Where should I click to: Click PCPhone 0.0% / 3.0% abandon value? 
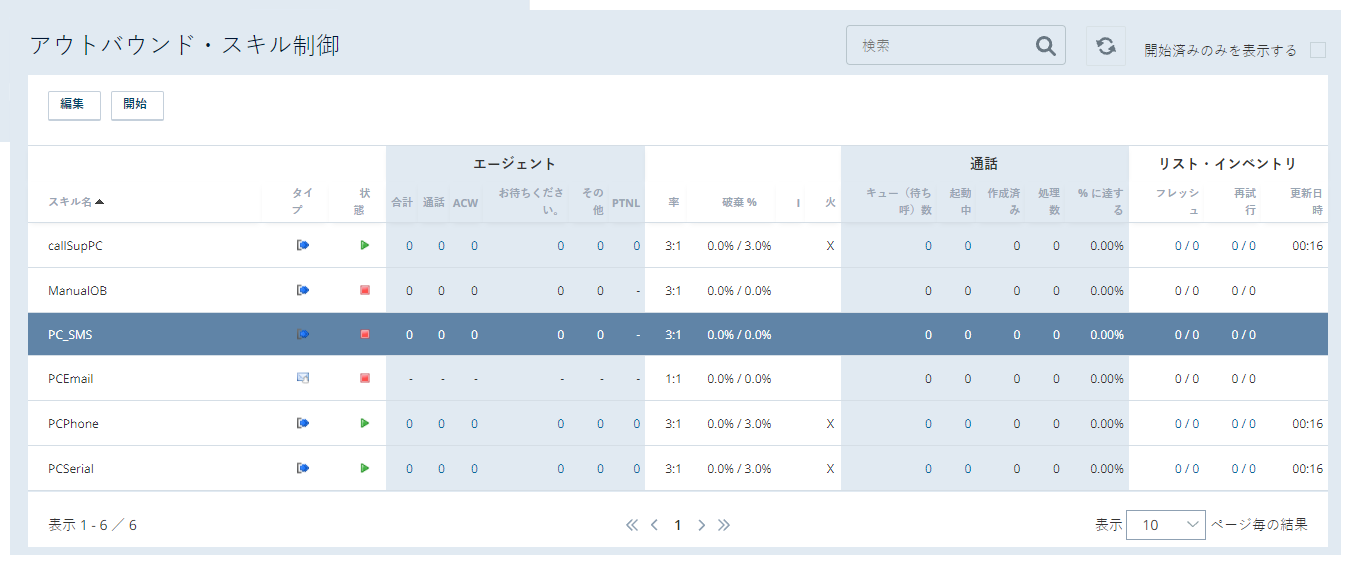(739, 423)
